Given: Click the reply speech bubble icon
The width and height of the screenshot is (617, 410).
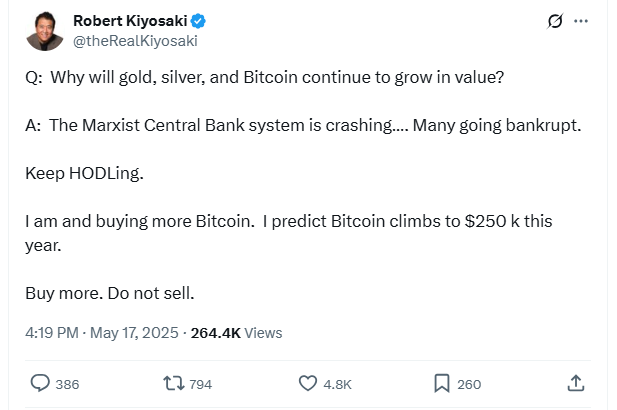Looking at the screenshot, I should tap(40, 383).
